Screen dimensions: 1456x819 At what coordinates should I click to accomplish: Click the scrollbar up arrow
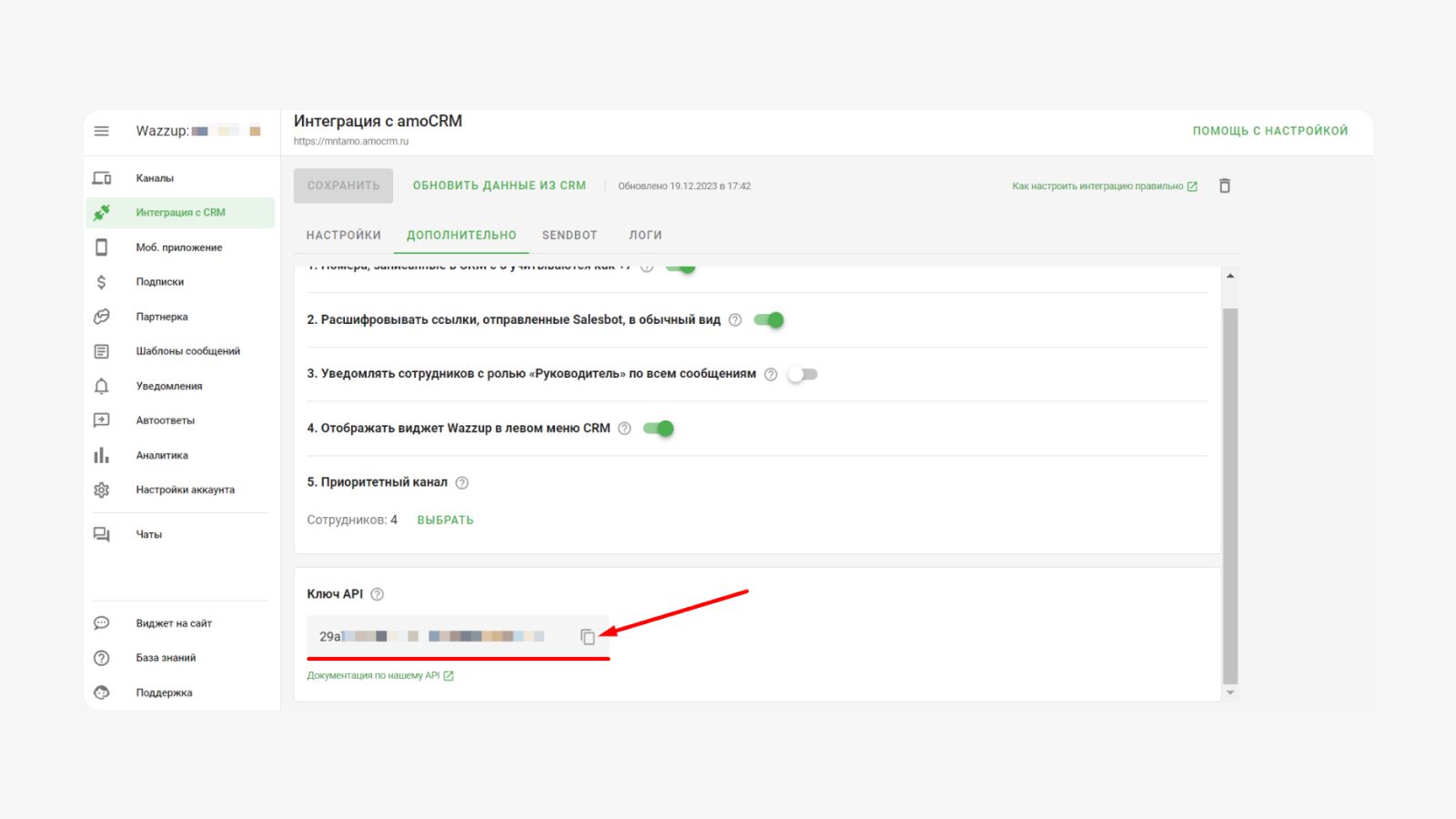1230,277
